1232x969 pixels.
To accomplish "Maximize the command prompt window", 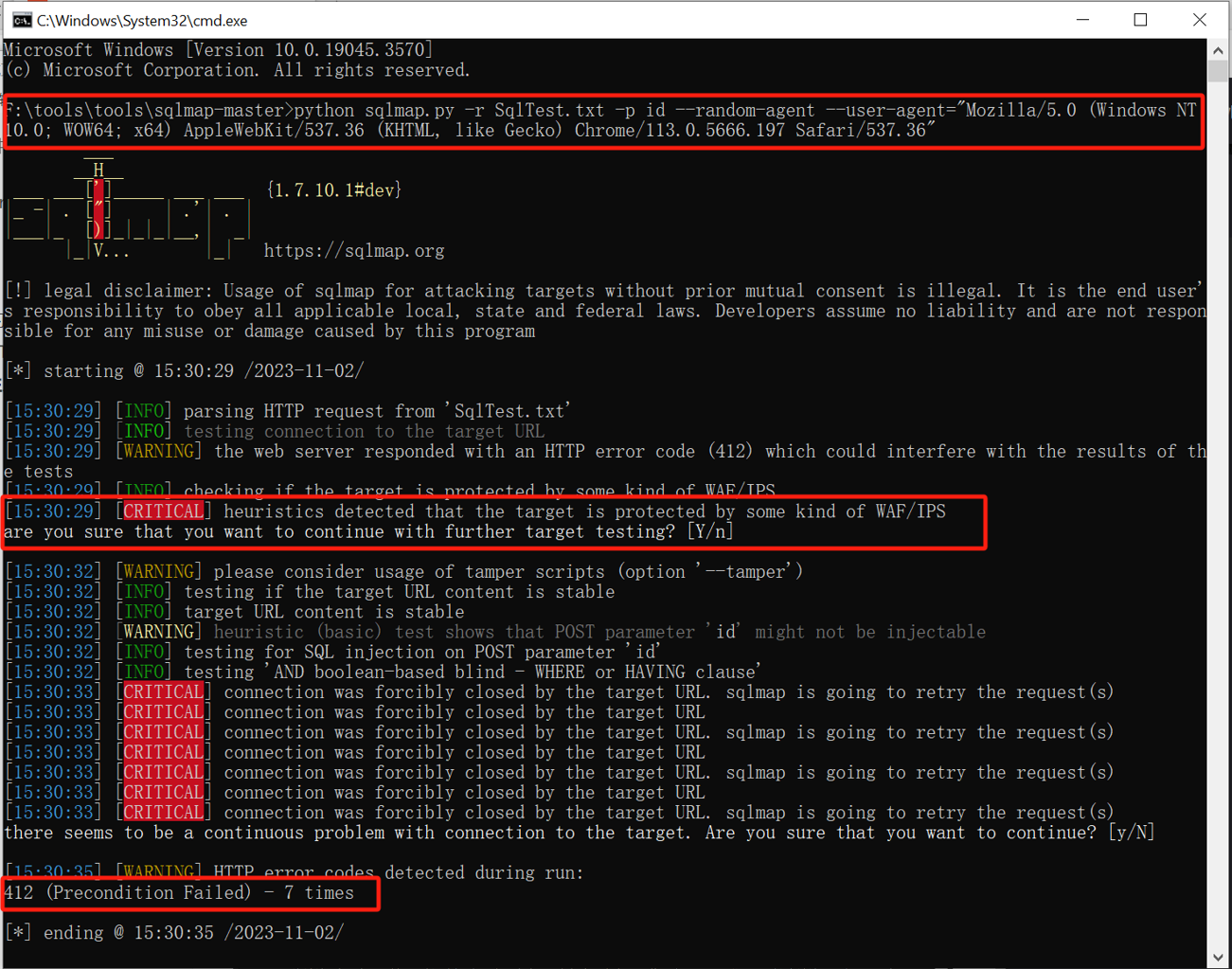I will [x=1140, y=20].
